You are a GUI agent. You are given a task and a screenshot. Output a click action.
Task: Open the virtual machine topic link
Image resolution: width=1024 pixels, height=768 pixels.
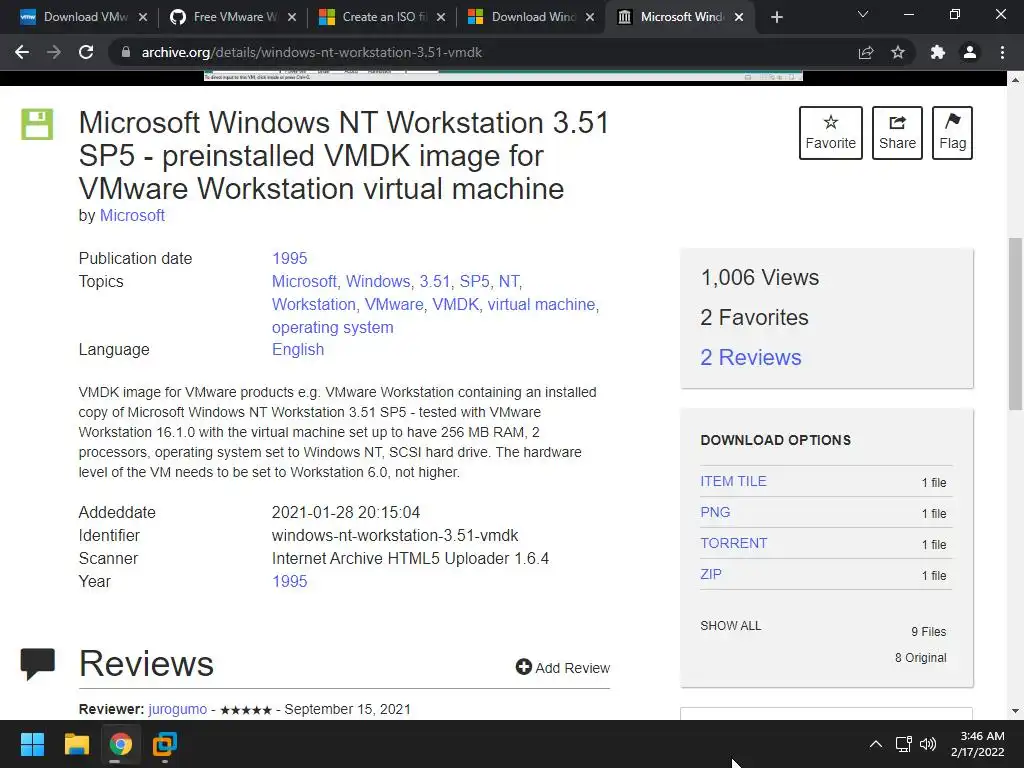tap(541, 304)
